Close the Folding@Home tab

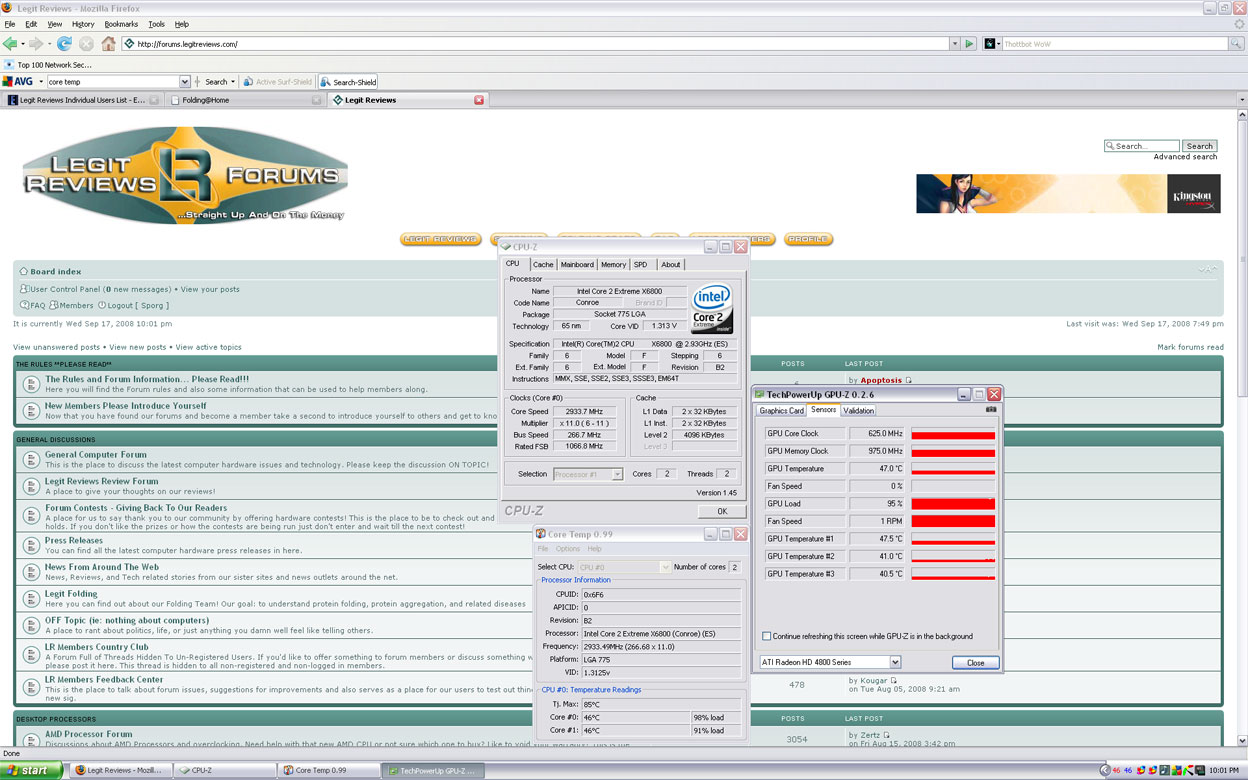point(316,100)
